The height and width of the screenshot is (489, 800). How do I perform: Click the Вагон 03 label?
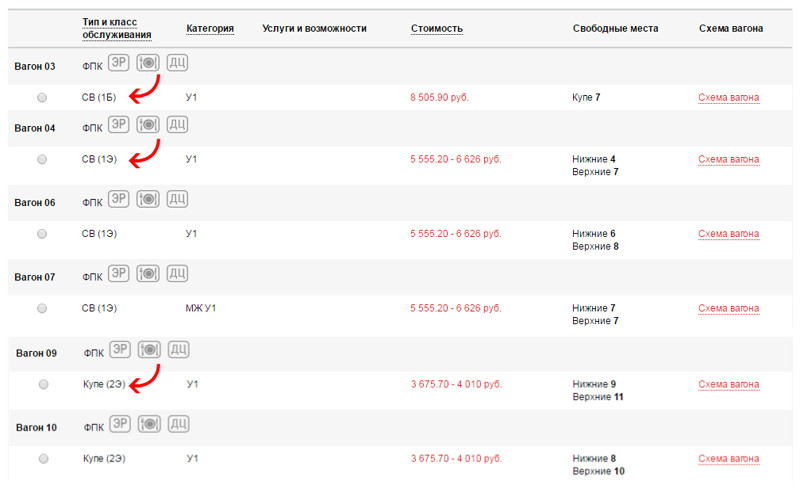click(35, 66)
